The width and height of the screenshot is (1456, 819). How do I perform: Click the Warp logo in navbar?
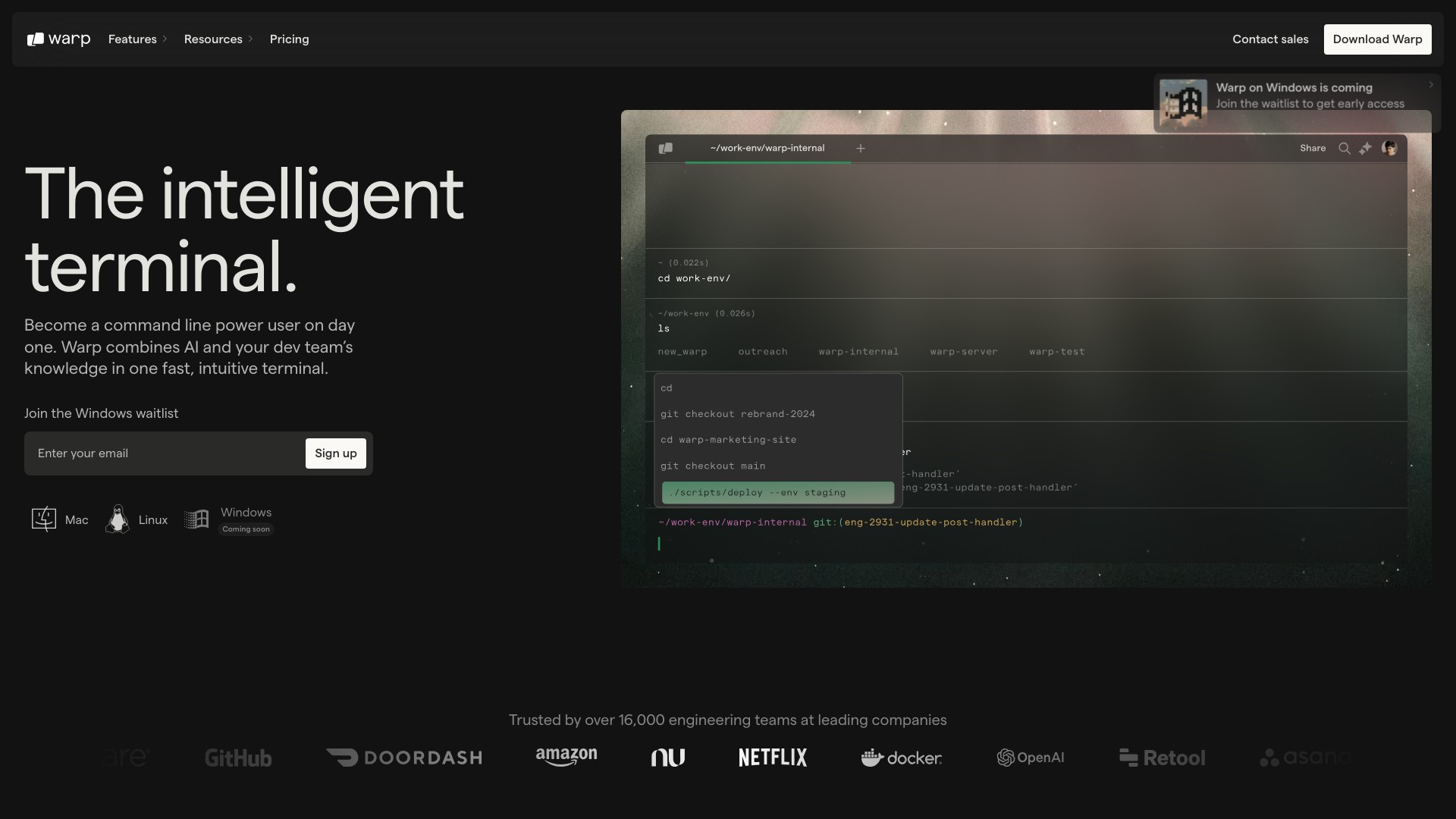[58, 39]
